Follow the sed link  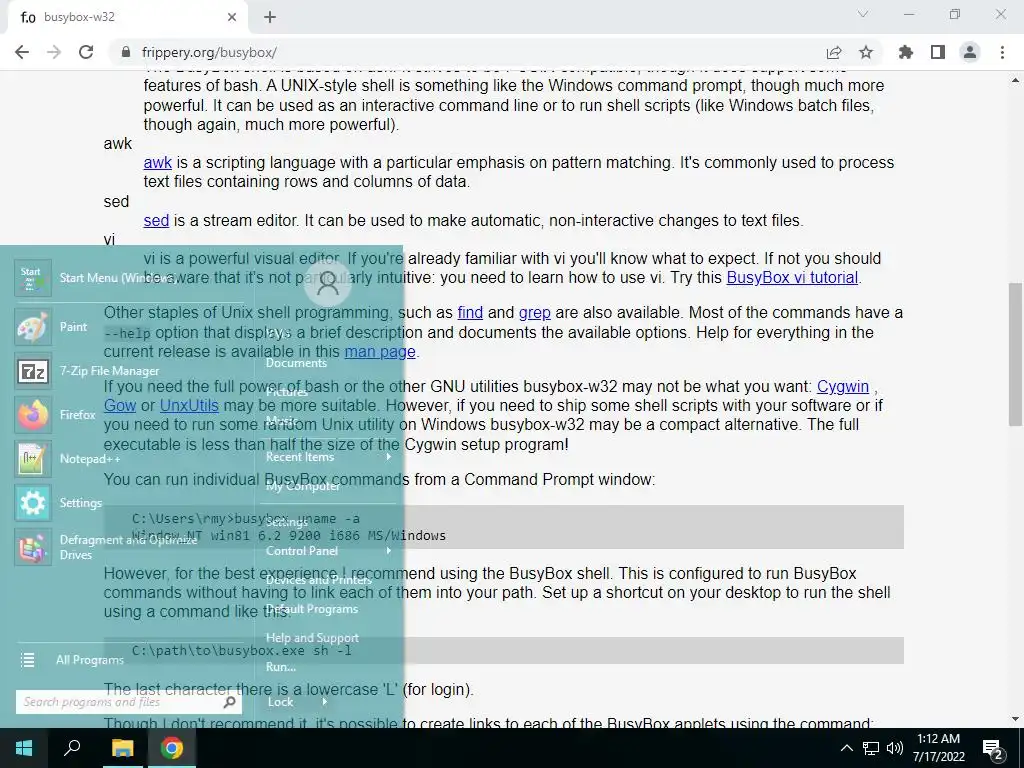(156, 221)
